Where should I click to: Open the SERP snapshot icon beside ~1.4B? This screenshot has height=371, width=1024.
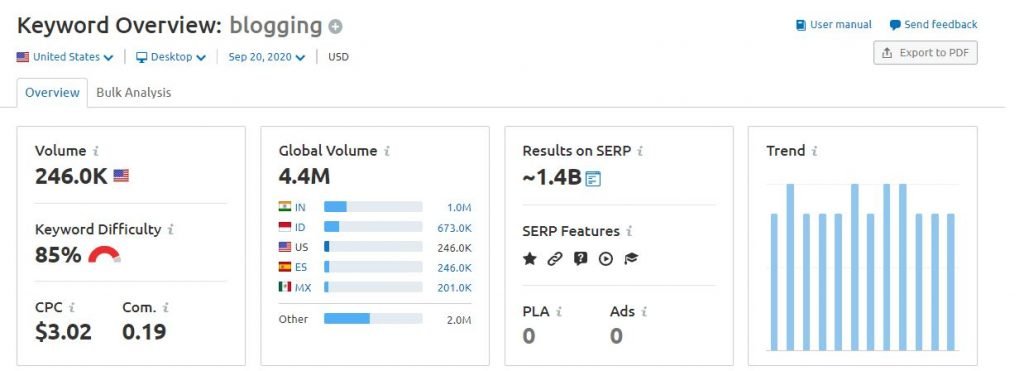tap(593, 178)
